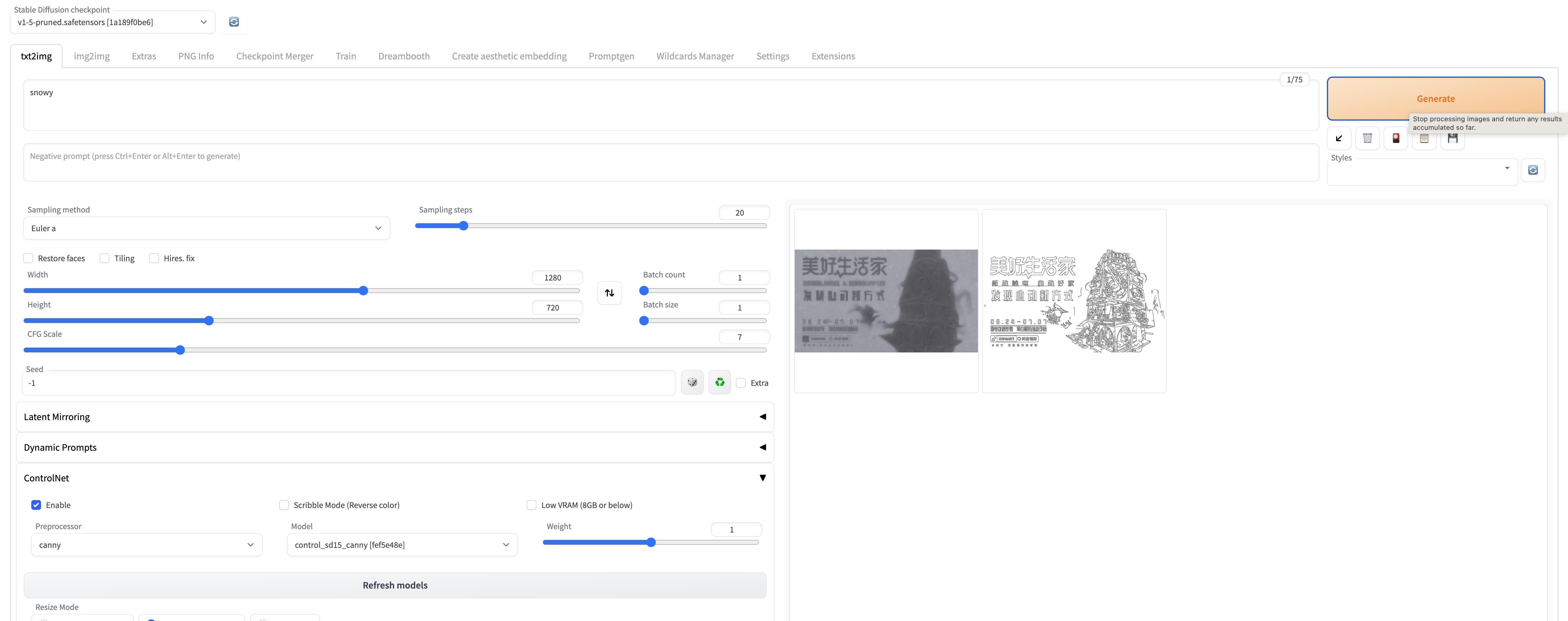Click the red card show extra networks icon

click(1396, 139)
